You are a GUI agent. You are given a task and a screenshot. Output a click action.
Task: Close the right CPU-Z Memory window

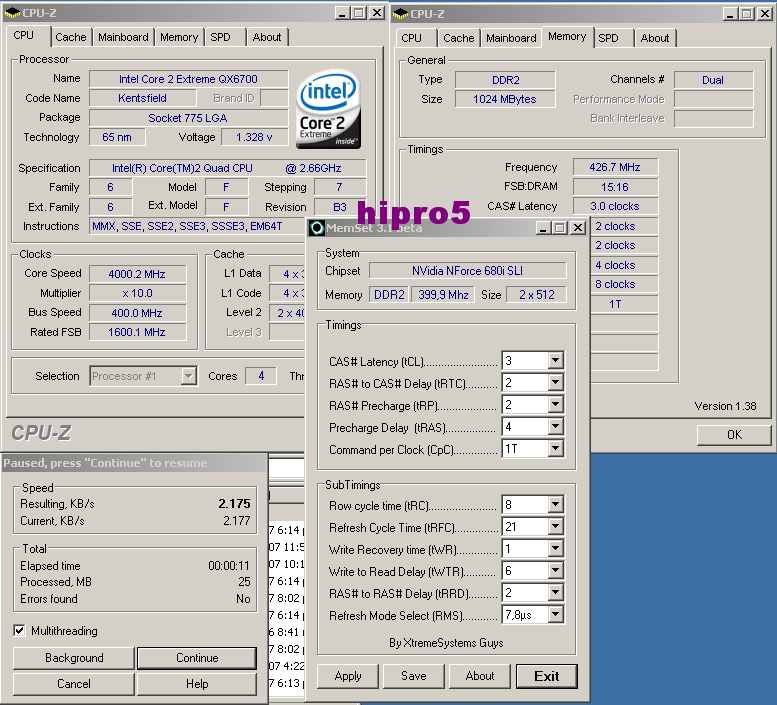[x=765, y=14]
